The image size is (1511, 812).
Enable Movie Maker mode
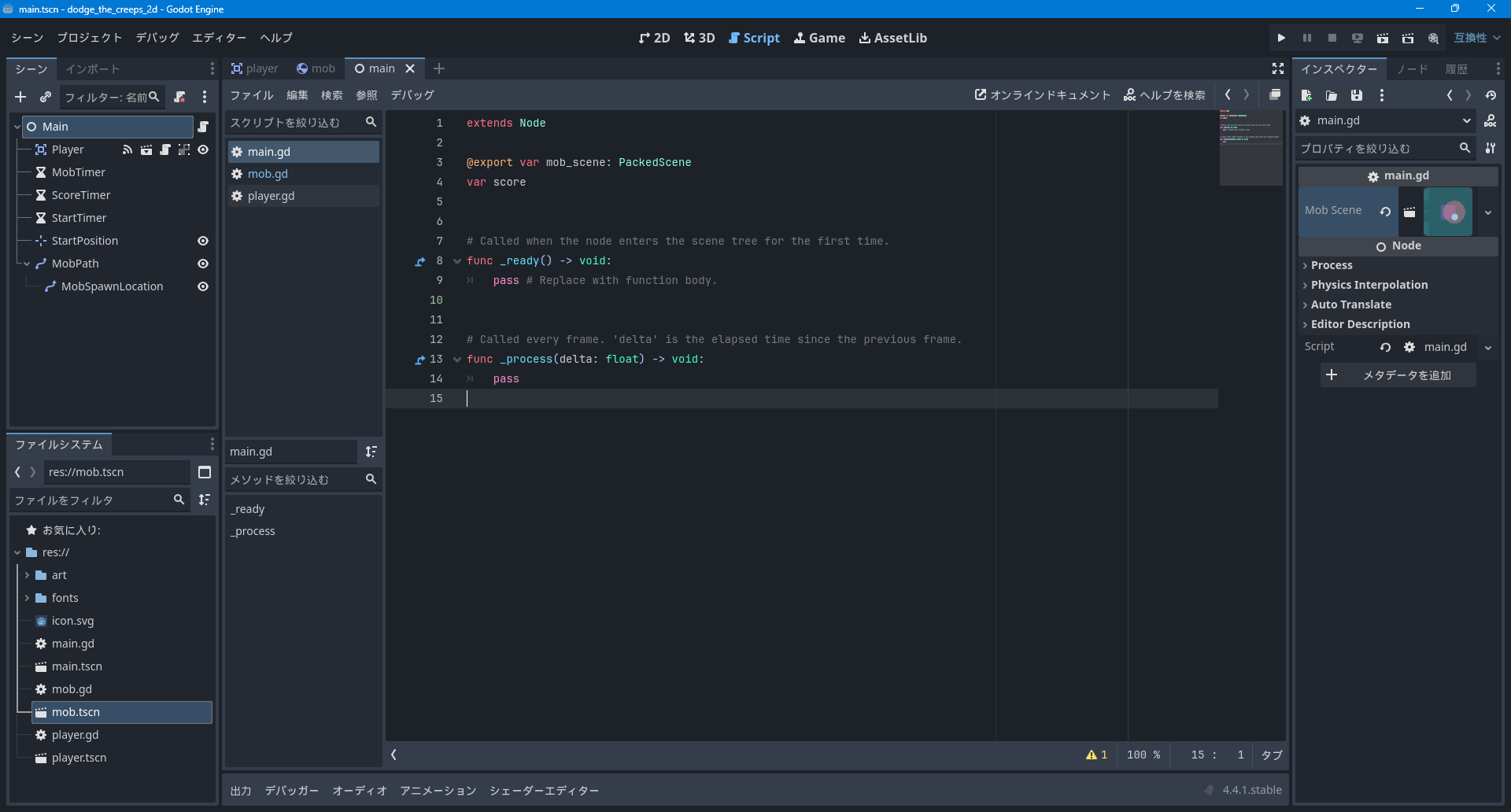[x=1433, y=37]
